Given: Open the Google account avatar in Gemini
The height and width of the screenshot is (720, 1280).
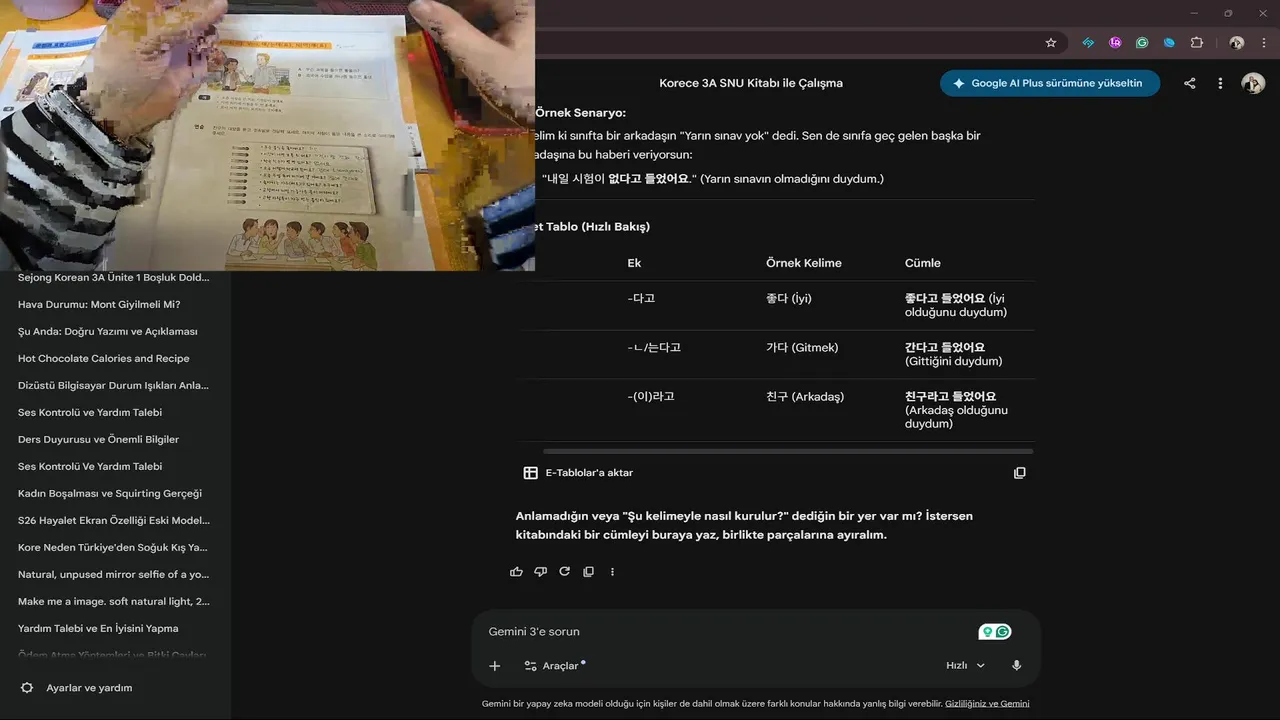Looking at the screenshot, I should 1253,83.
